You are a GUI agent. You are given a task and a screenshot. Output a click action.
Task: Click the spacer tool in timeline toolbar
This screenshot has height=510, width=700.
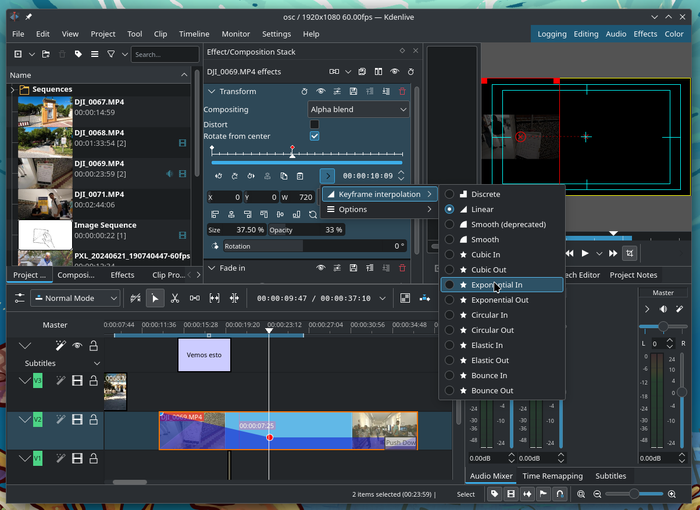point(194,298)
